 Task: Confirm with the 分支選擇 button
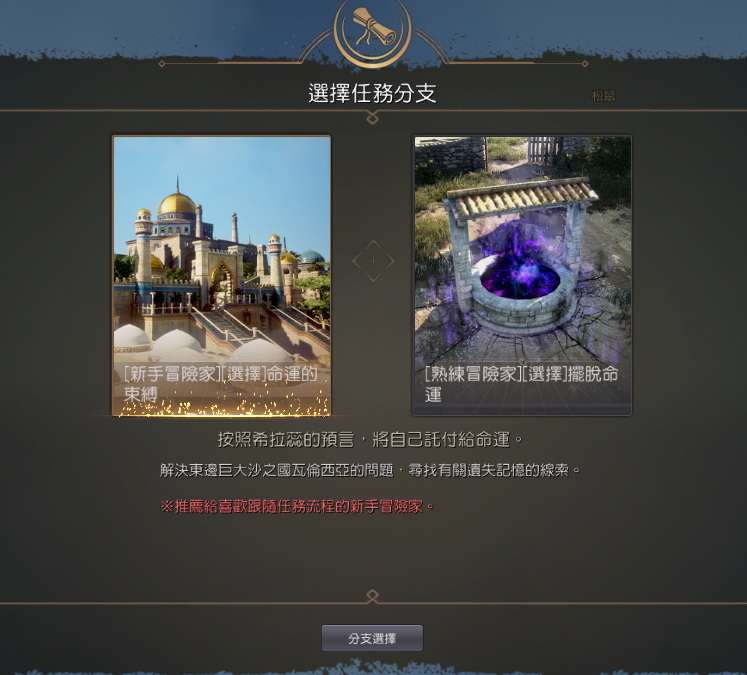click(372, 638)
